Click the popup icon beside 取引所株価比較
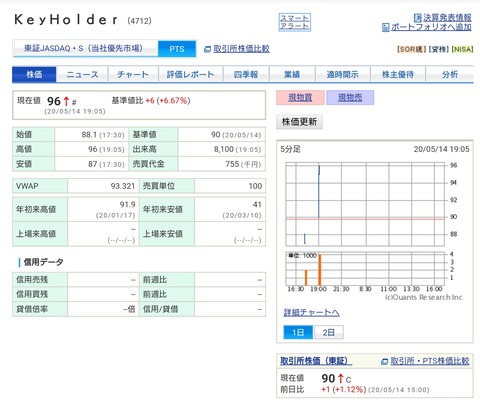 click(x=207, y=49)
